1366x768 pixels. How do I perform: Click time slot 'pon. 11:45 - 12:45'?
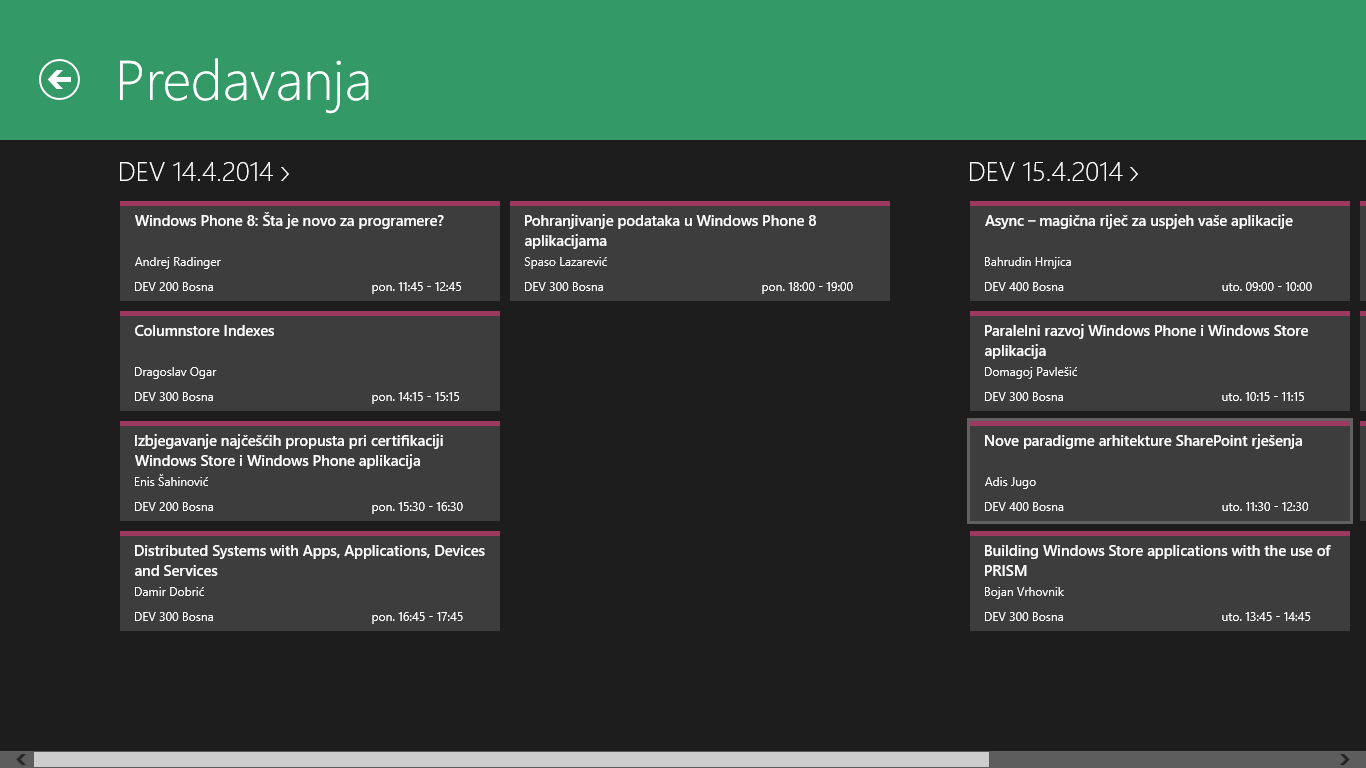point(417,287)
